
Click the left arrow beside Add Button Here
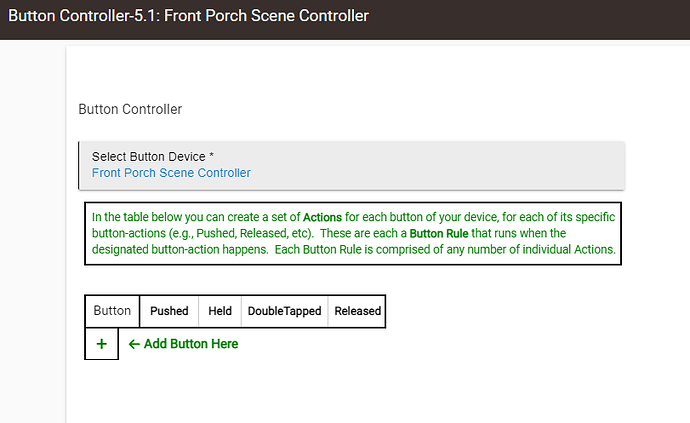134,344
